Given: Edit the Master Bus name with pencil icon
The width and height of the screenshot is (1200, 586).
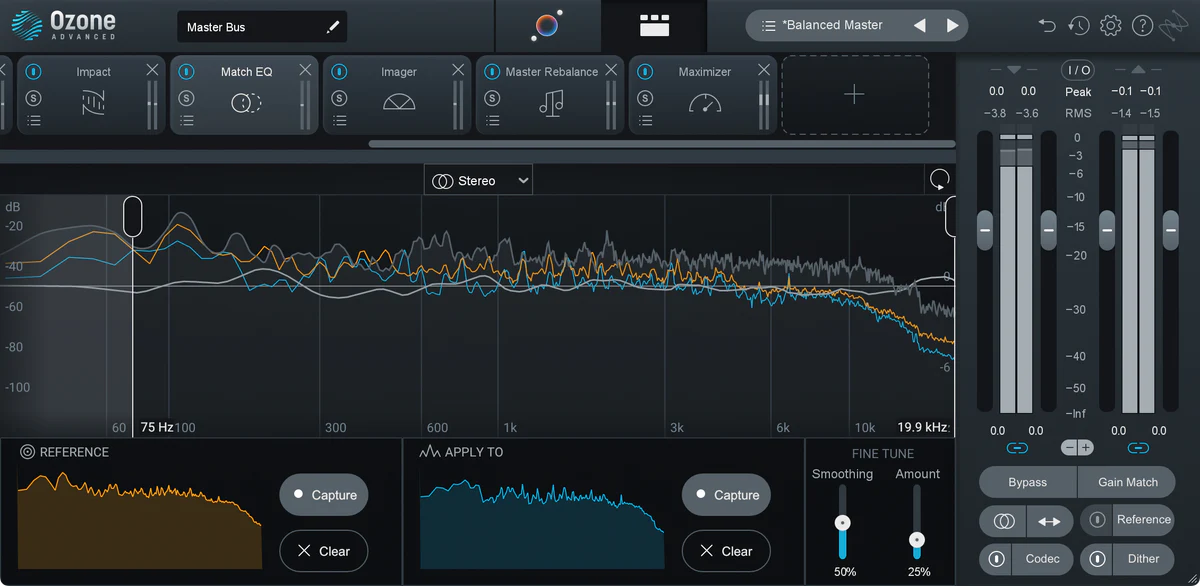Looking at the screenshot, I should (333, 27).
